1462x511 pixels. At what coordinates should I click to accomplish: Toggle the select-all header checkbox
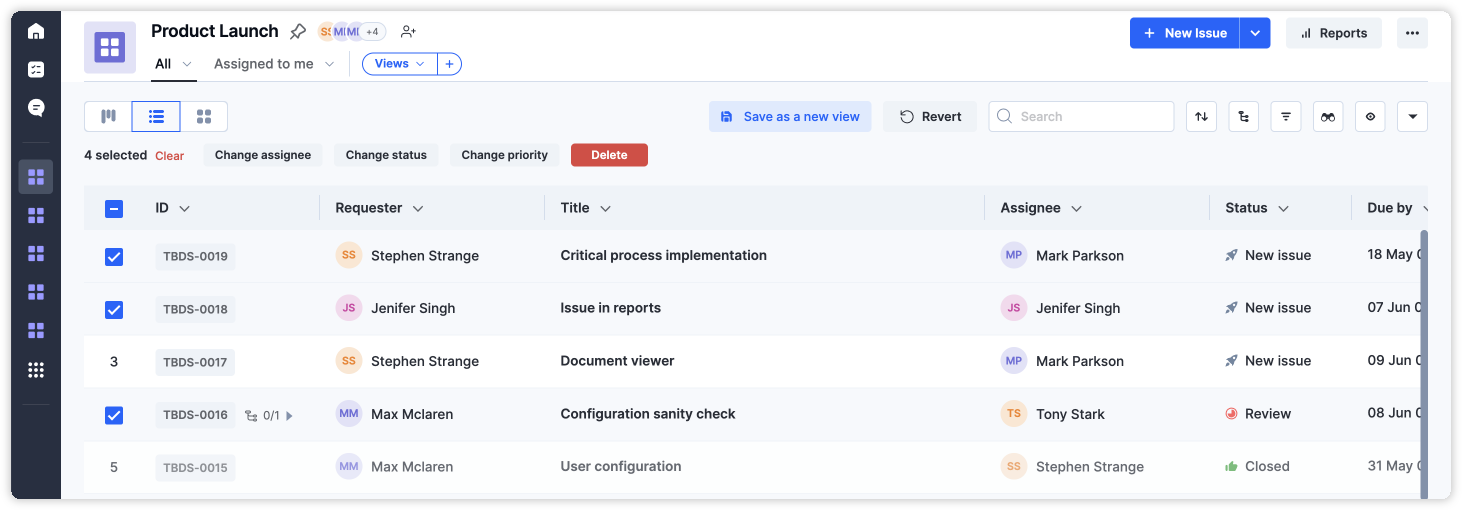[x=114, y=209]
